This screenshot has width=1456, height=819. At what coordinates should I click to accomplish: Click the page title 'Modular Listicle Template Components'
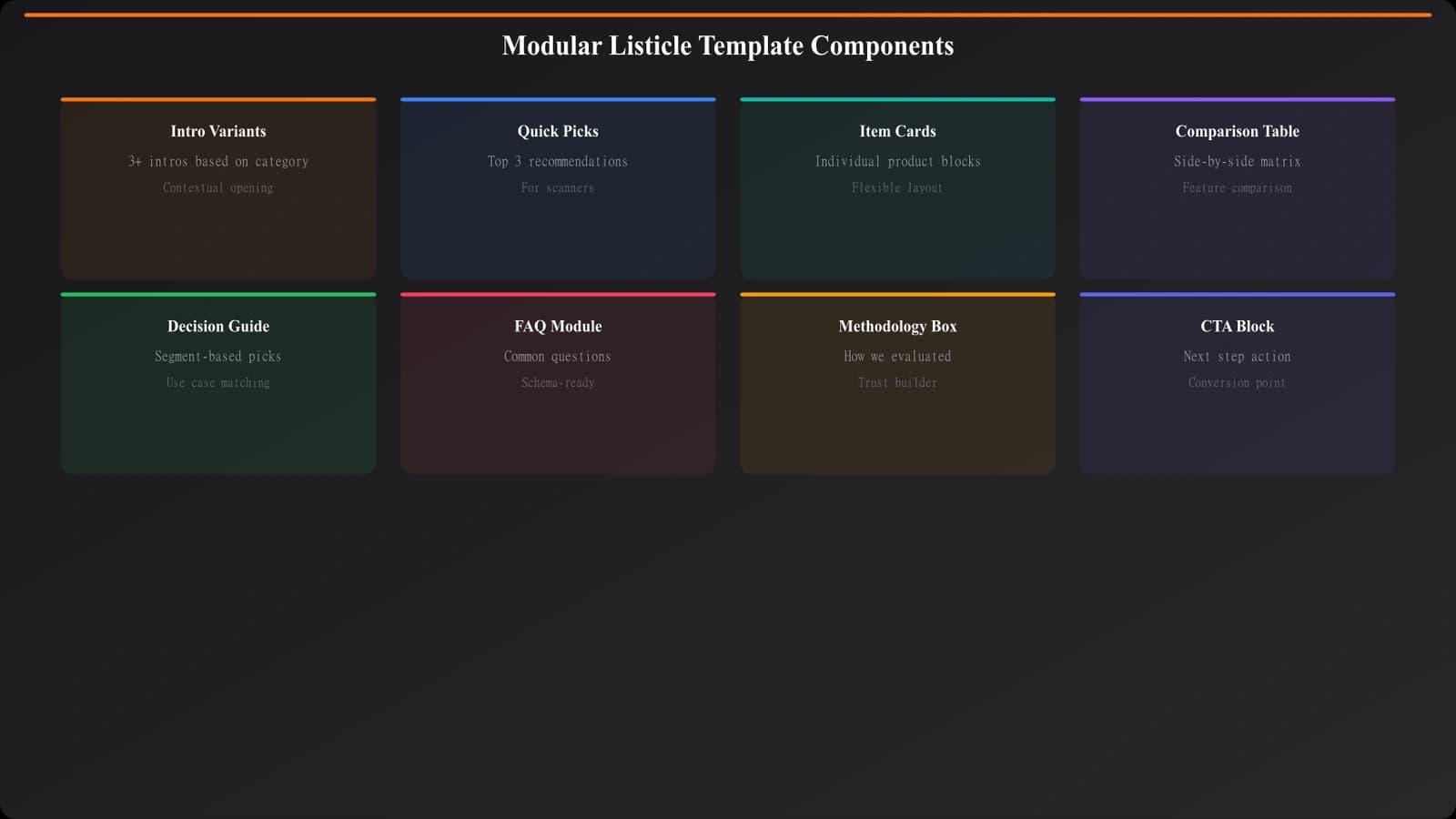coord(728,45)
